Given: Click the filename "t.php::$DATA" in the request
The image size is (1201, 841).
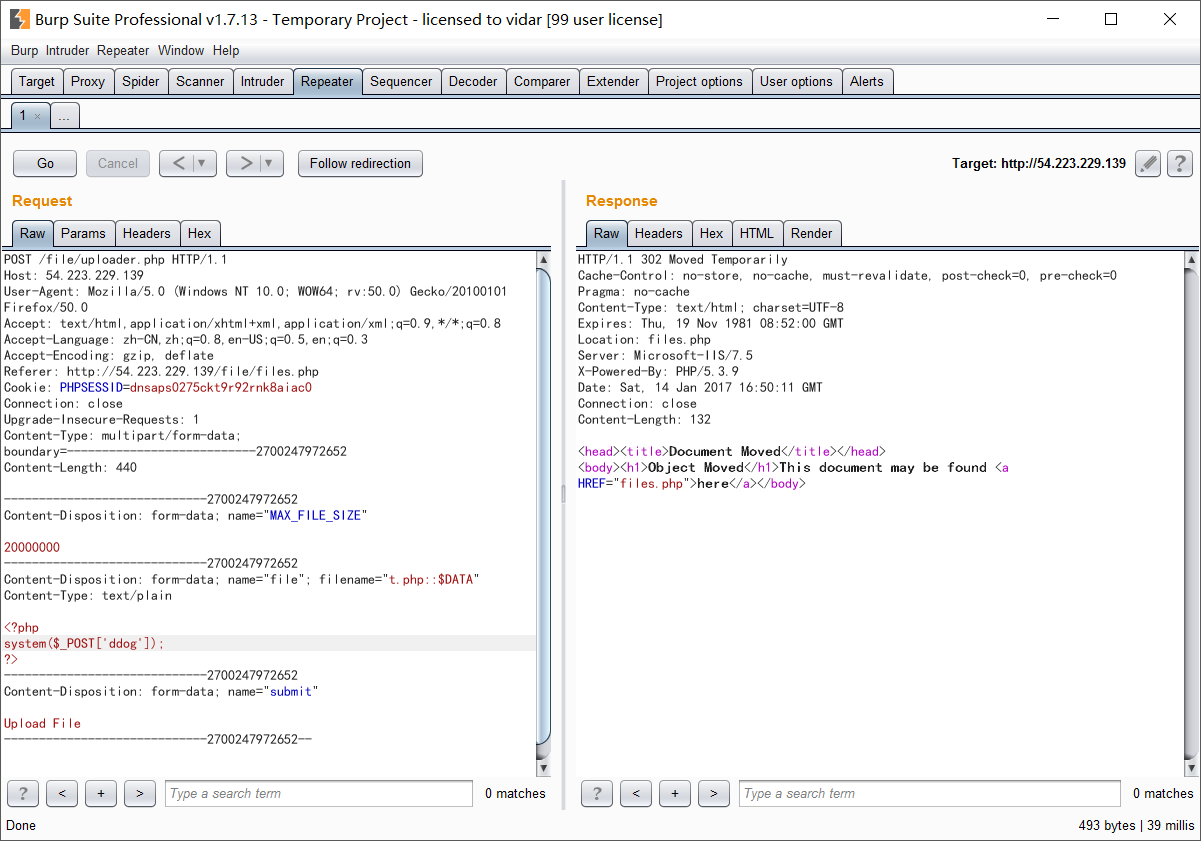Looking at the screenshot, I should (433, 579).
